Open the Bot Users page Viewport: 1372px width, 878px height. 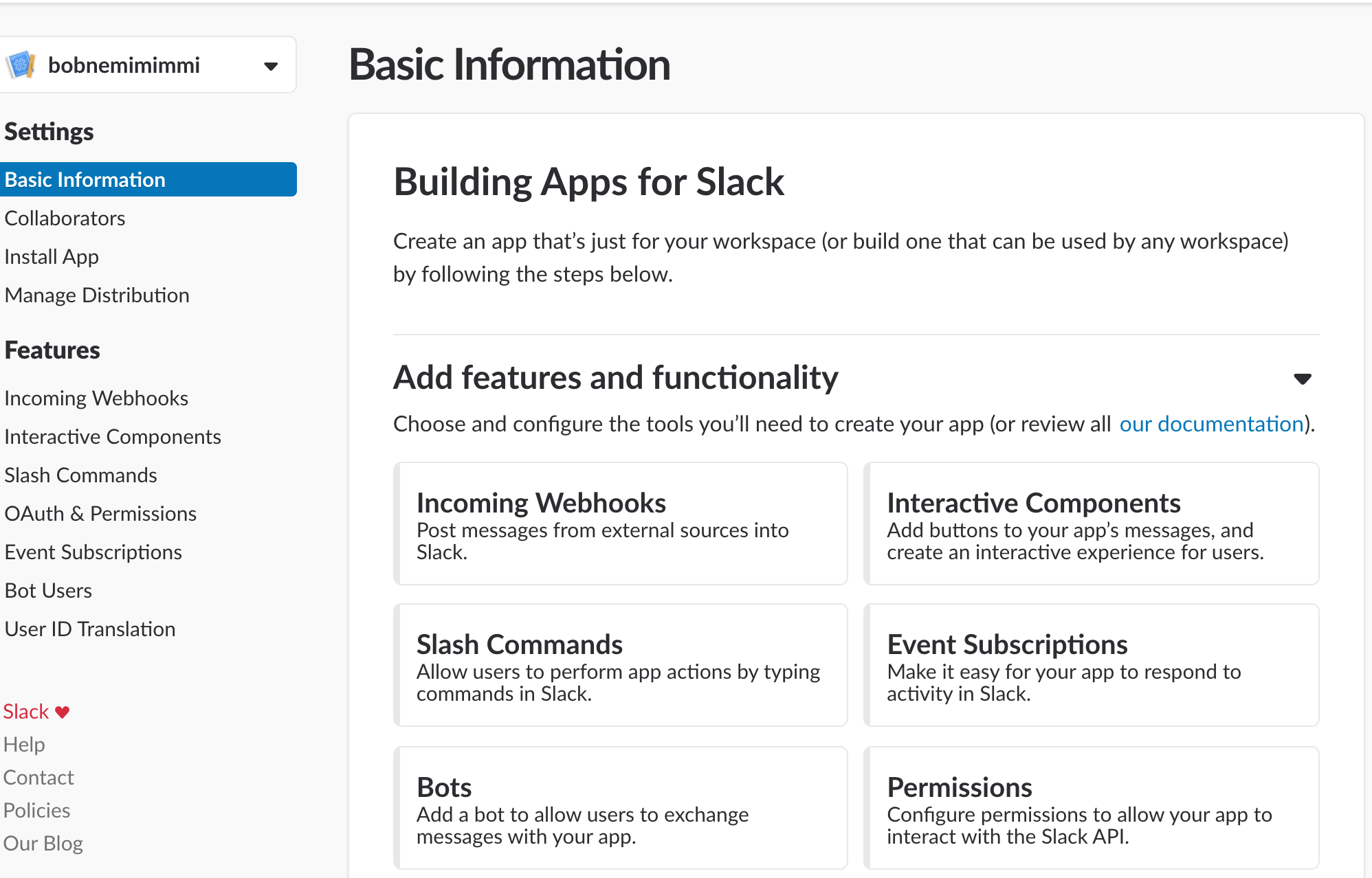tap(48, 590)
